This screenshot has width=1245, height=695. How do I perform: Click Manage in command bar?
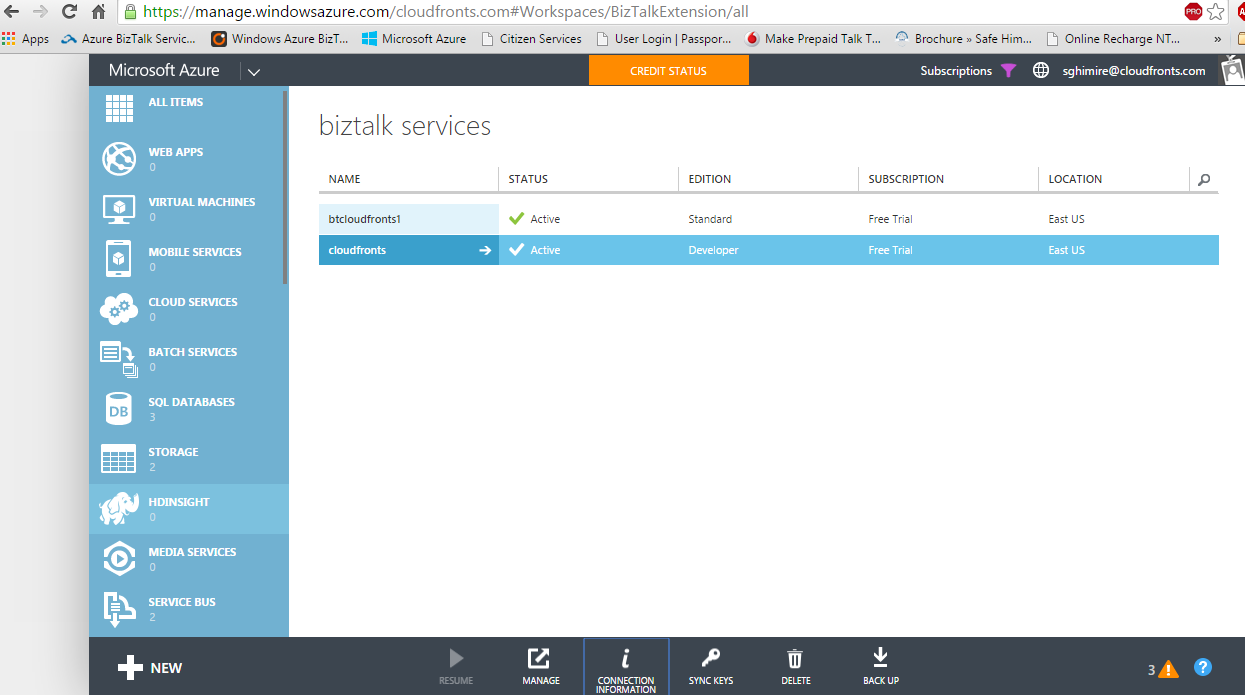[x=540, y=667]
